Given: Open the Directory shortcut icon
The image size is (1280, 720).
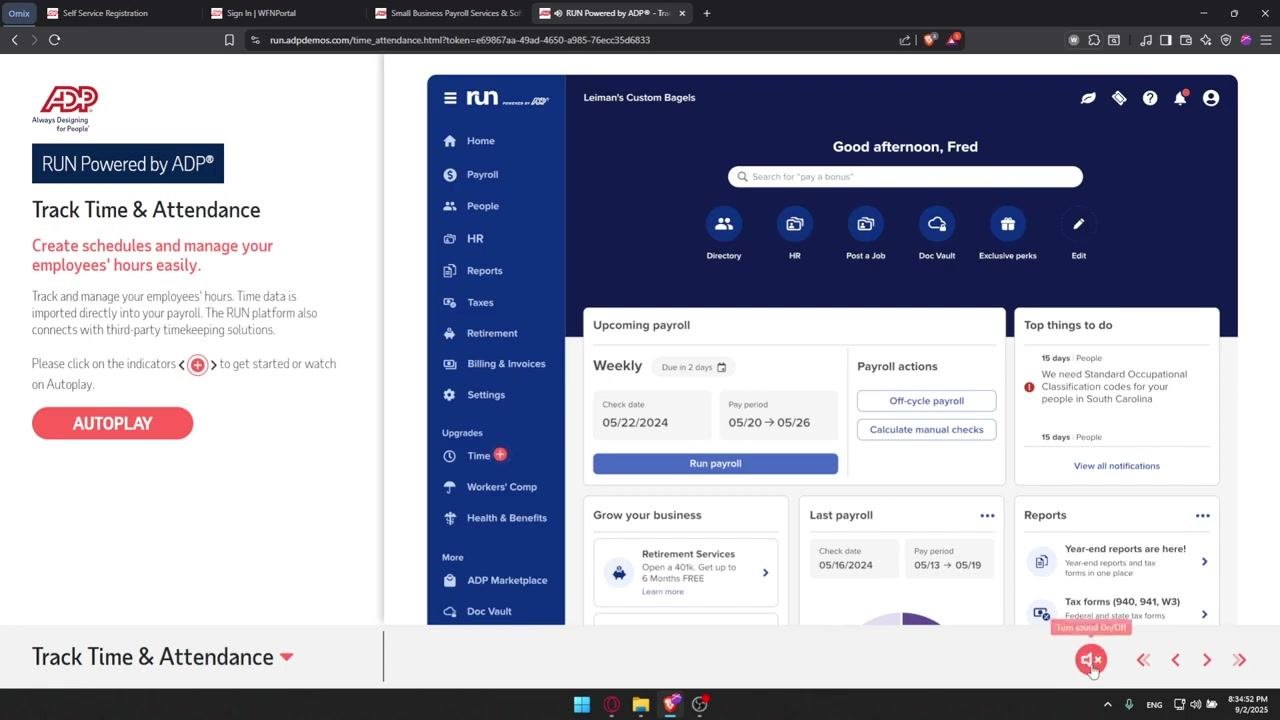Looking at the screenshot, I should coord(724,224).
